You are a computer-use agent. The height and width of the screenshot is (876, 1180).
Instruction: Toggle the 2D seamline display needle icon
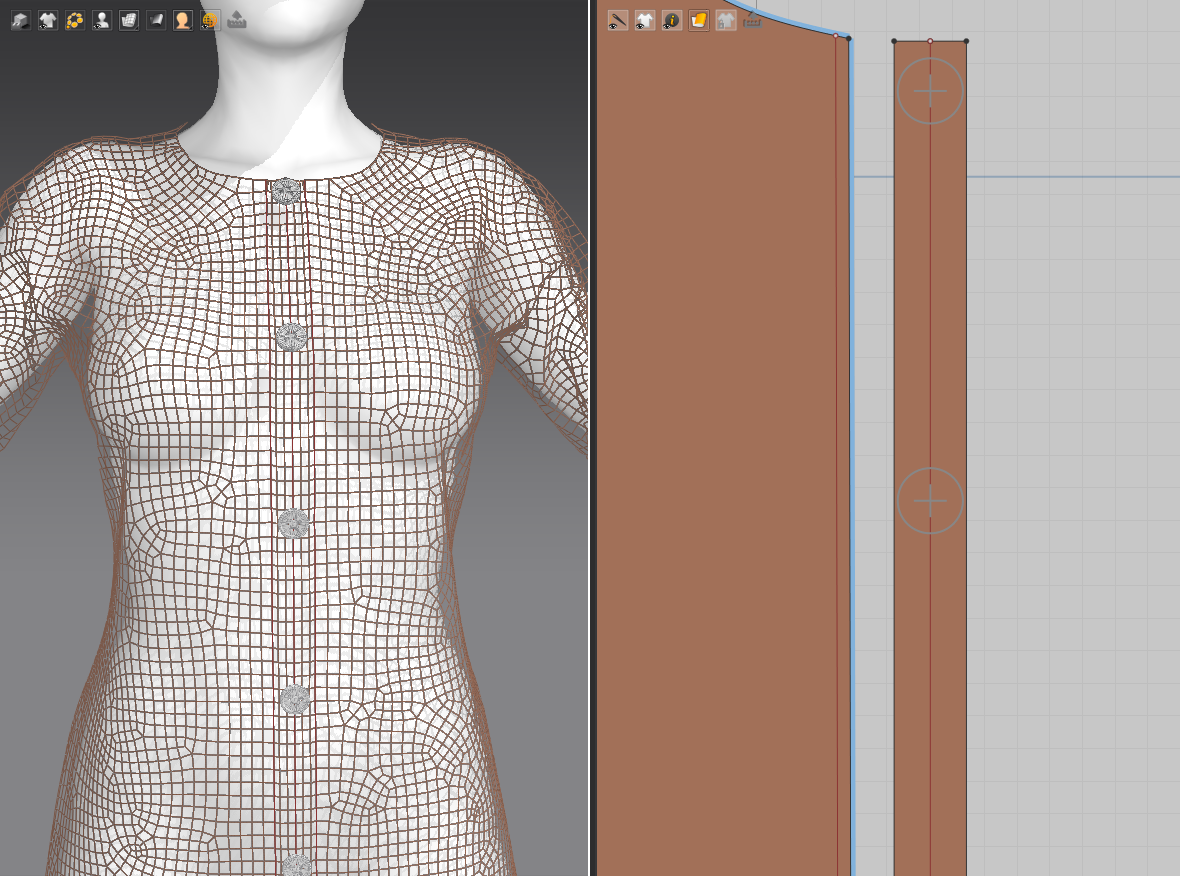[618, 20]
